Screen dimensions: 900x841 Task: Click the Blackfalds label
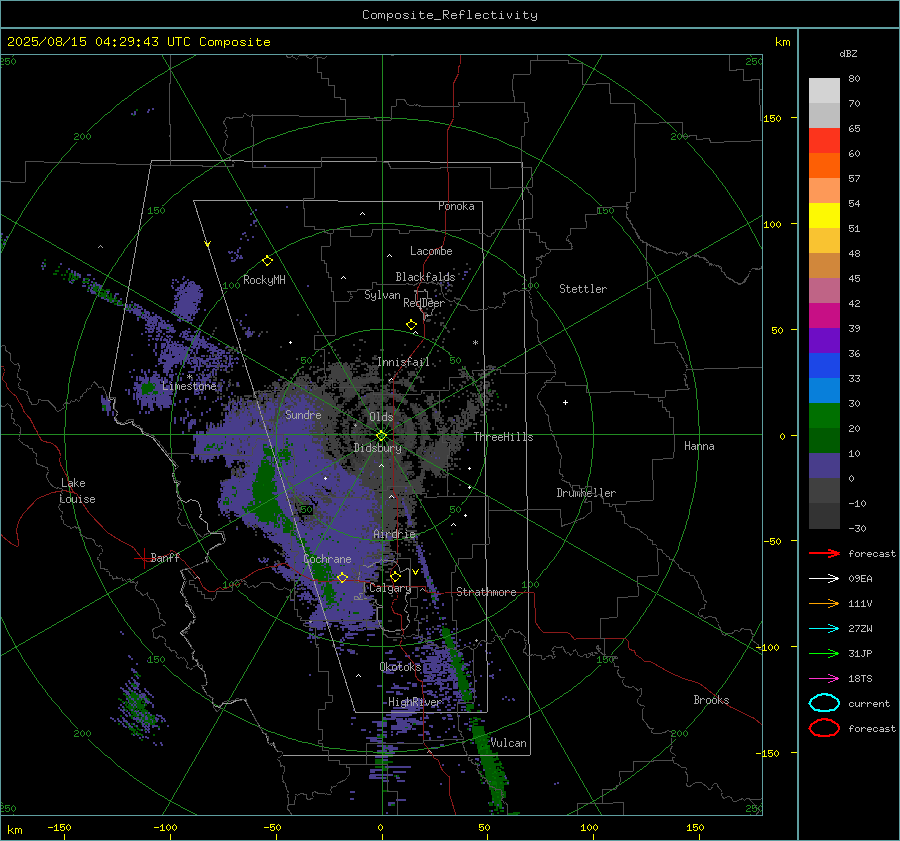tap(425, 277)
